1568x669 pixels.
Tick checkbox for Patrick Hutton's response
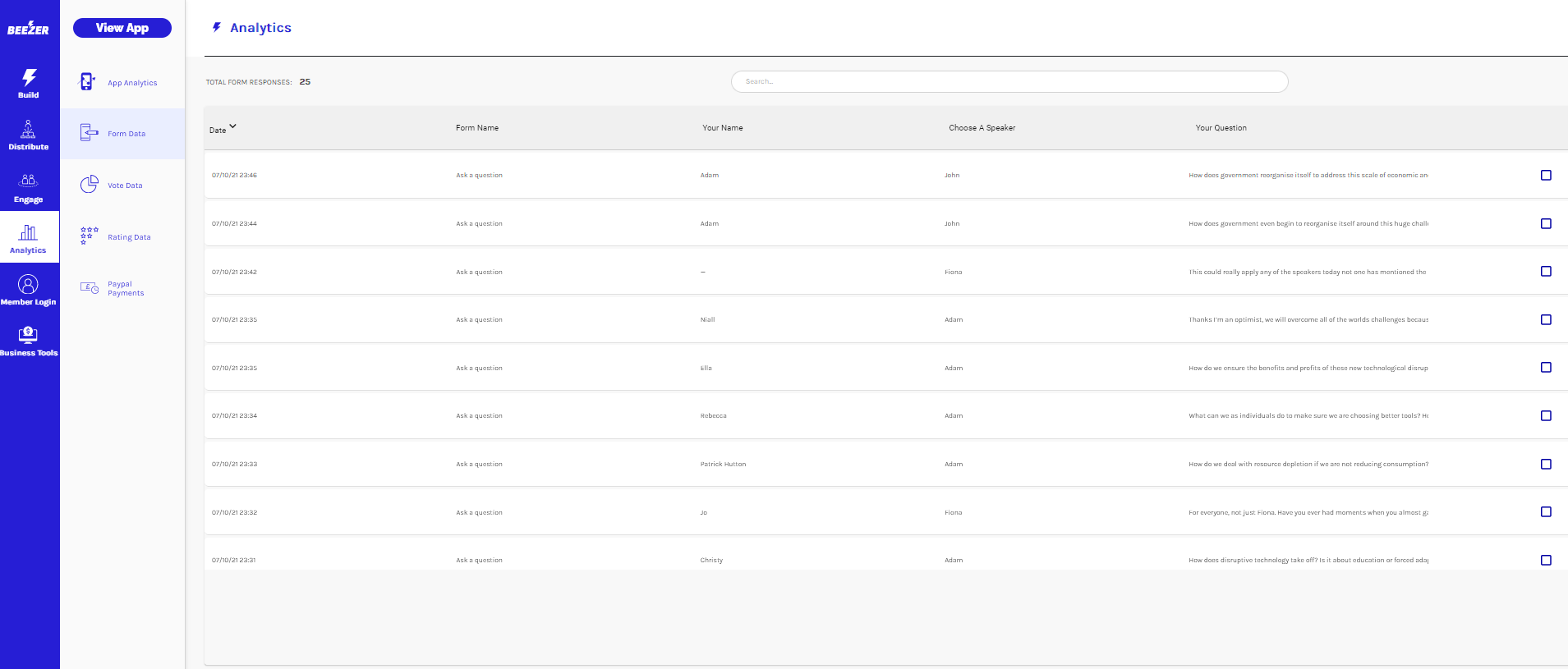[1546, 464]
